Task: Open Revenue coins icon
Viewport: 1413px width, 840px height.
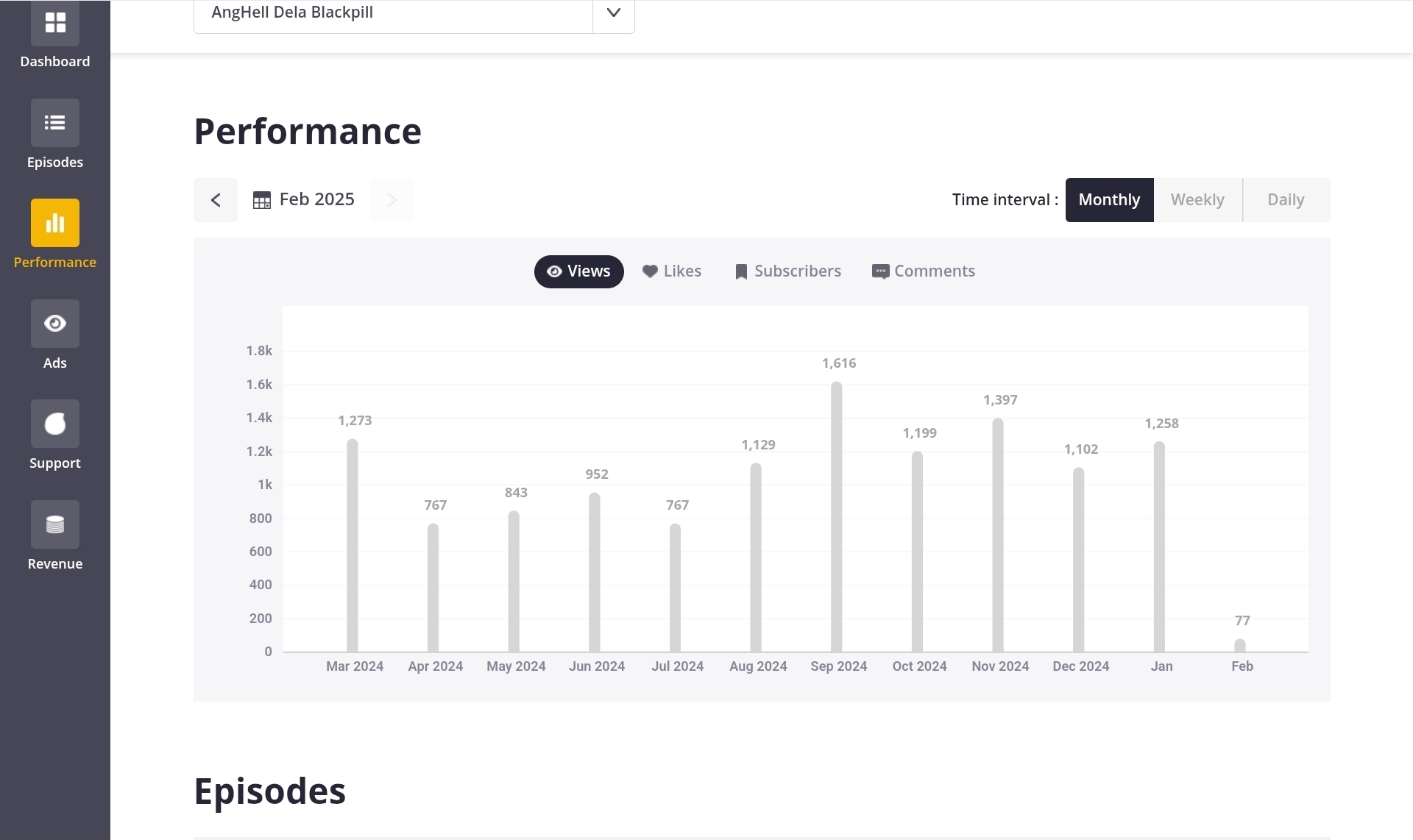Action: tap(55, 524)
